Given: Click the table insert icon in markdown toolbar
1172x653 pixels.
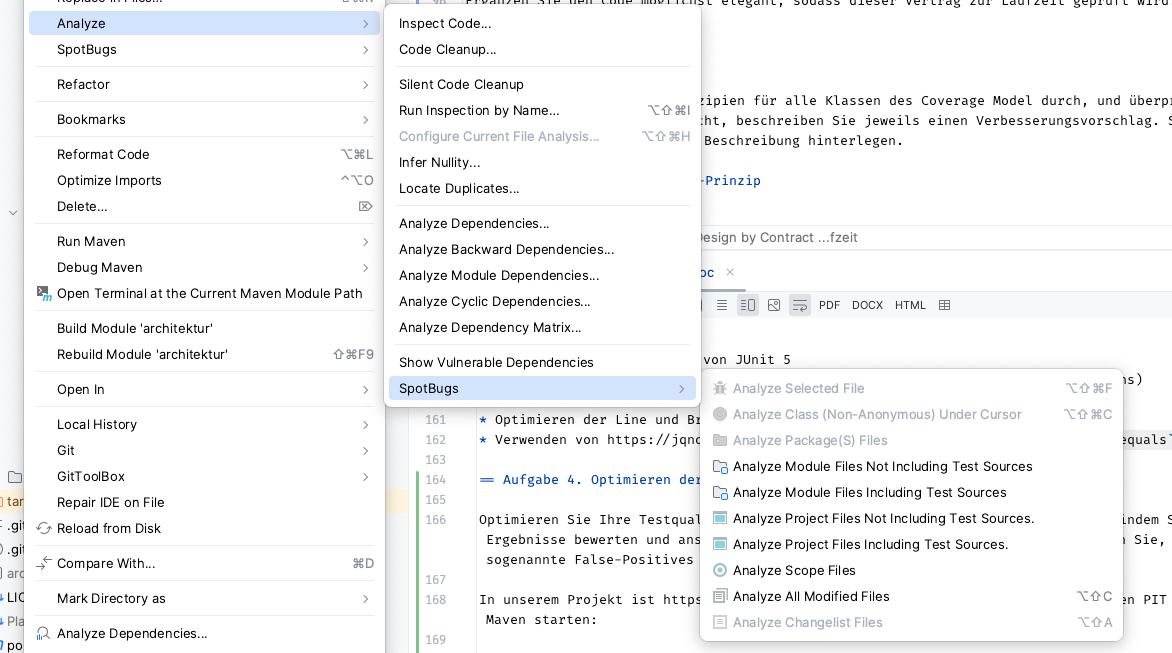Looking at the screenshot, I should [x=944, y=305].
